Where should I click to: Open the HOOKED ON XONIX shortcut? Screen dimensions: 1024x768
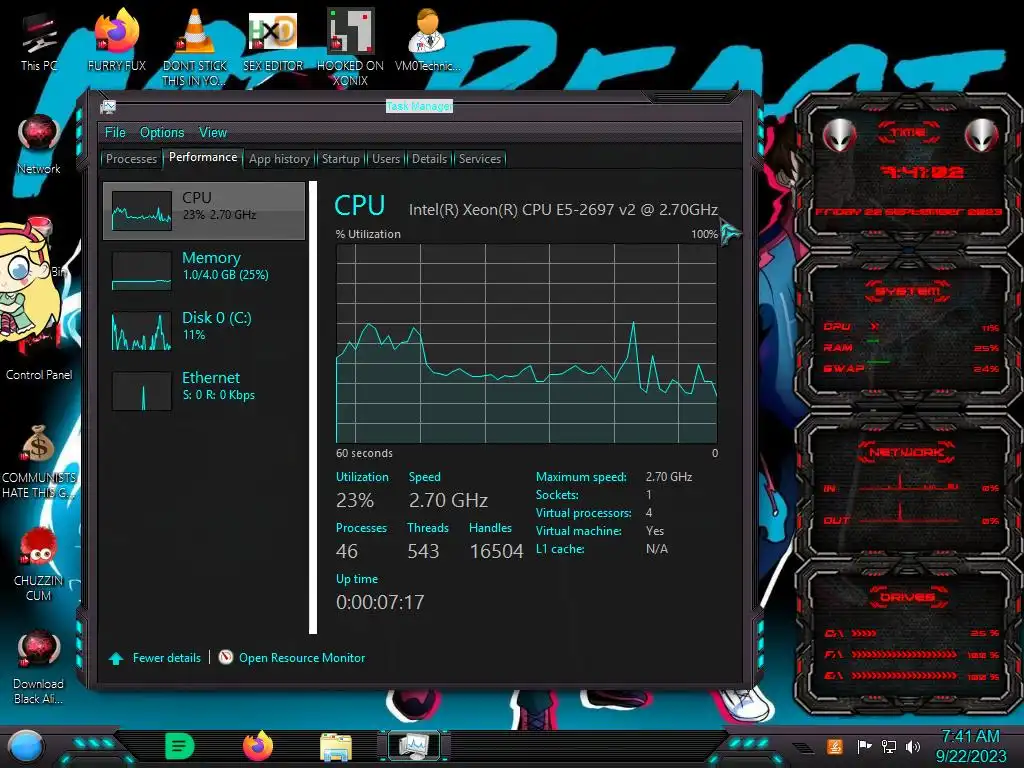[x=350, y=47]
